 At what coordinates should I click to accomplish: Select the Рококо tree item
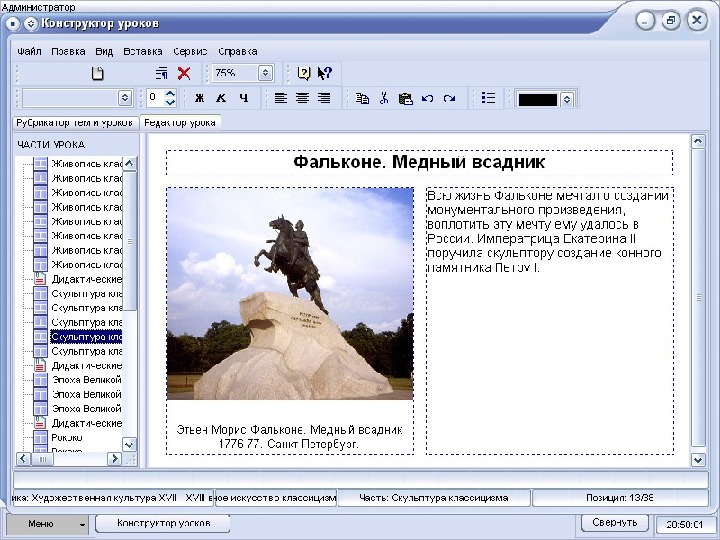(x=67, y=437)
